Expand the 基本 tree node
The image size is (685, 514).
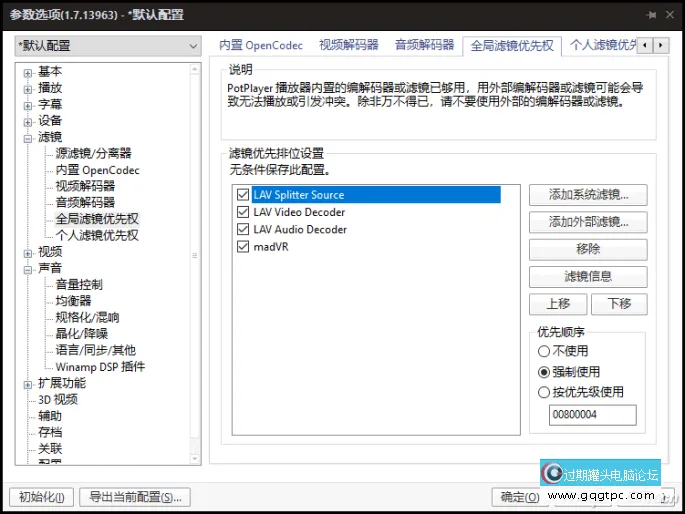(x=28, y=73)
